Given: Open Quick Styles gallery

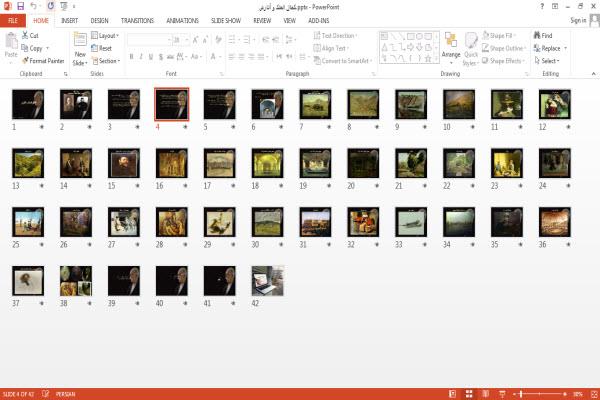Looking at the screenshot, I should [471, 49].
